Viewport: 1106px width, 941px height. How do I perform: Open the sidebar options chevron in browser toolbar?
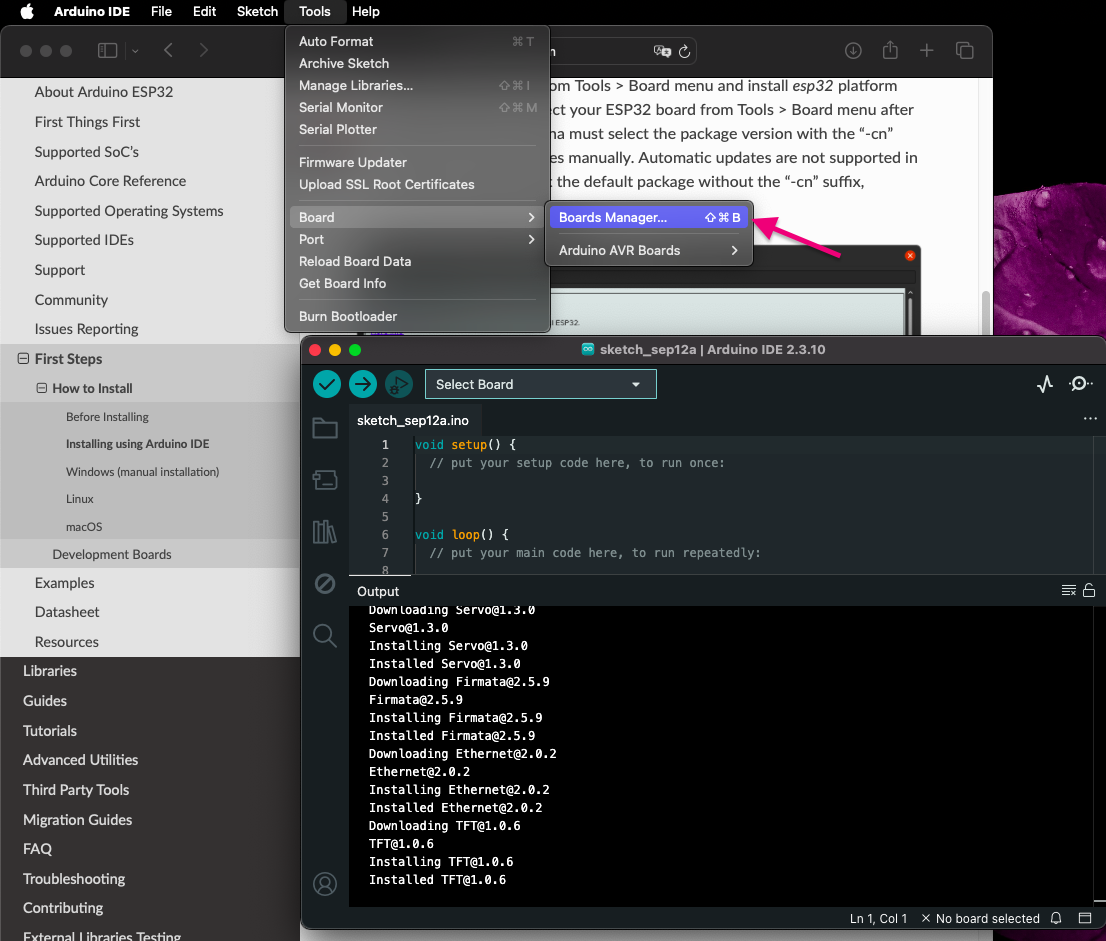135,51
